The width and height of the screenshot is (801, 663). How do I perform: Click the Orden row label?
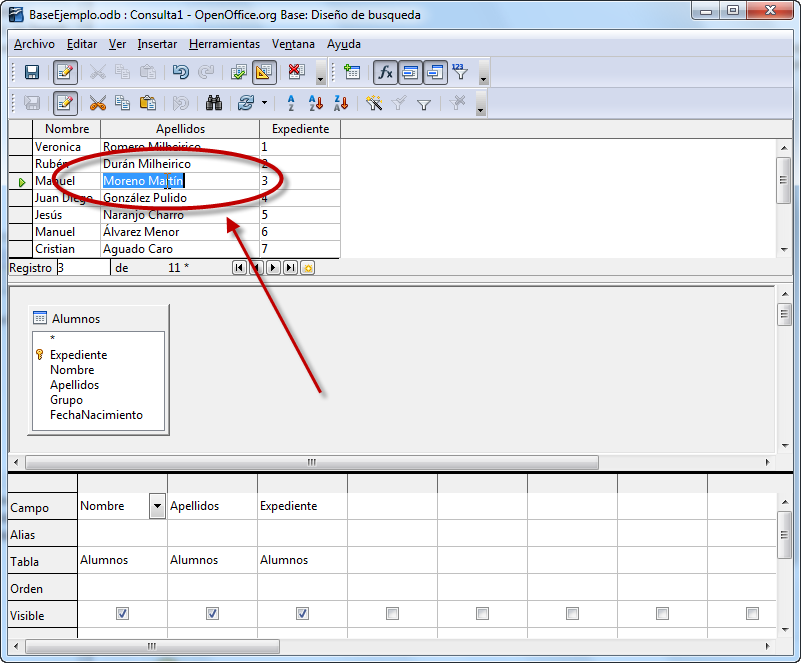pos(43,588)
